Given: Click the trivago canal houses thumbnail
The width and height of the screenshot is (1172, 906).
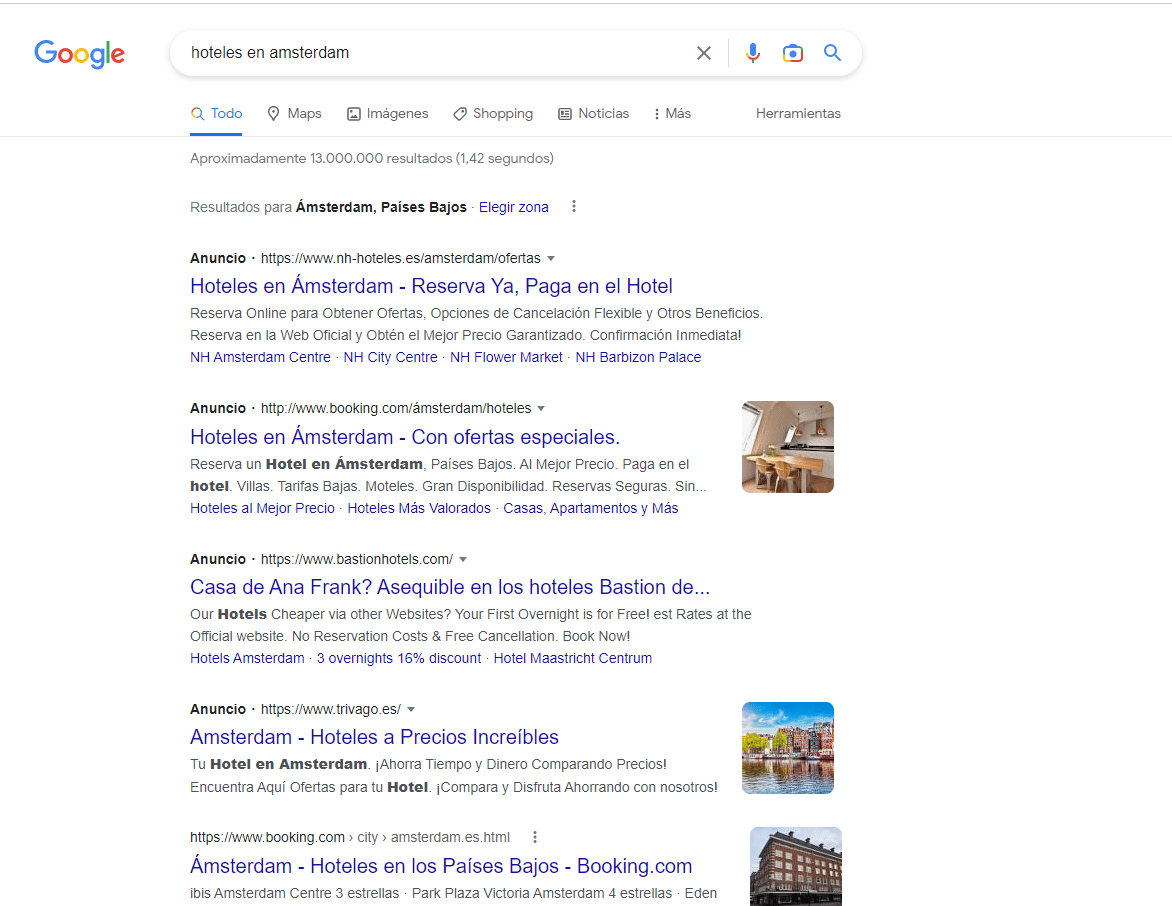Looking at the screenshot, I should click(788, 748).
